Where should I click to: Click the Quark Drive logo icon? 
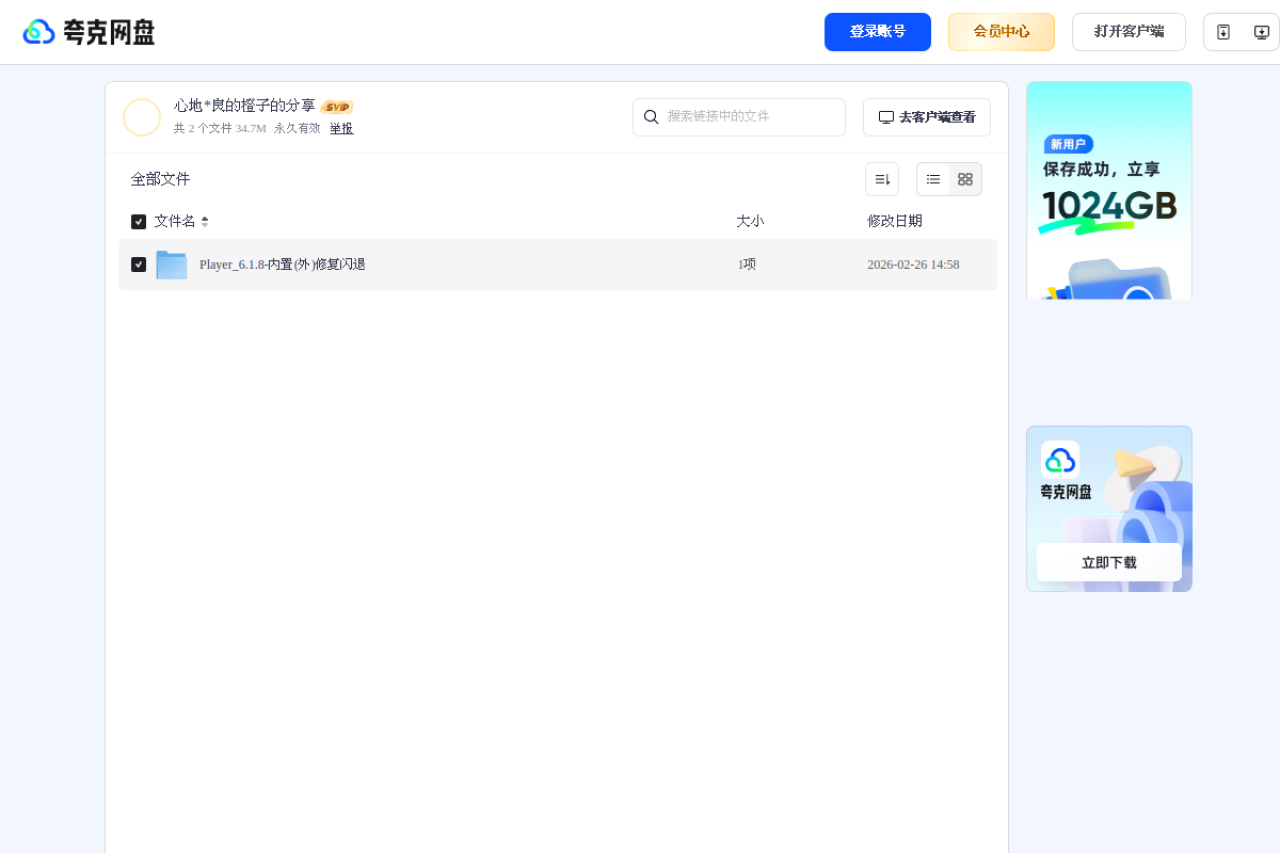click(x=38, y=31)
